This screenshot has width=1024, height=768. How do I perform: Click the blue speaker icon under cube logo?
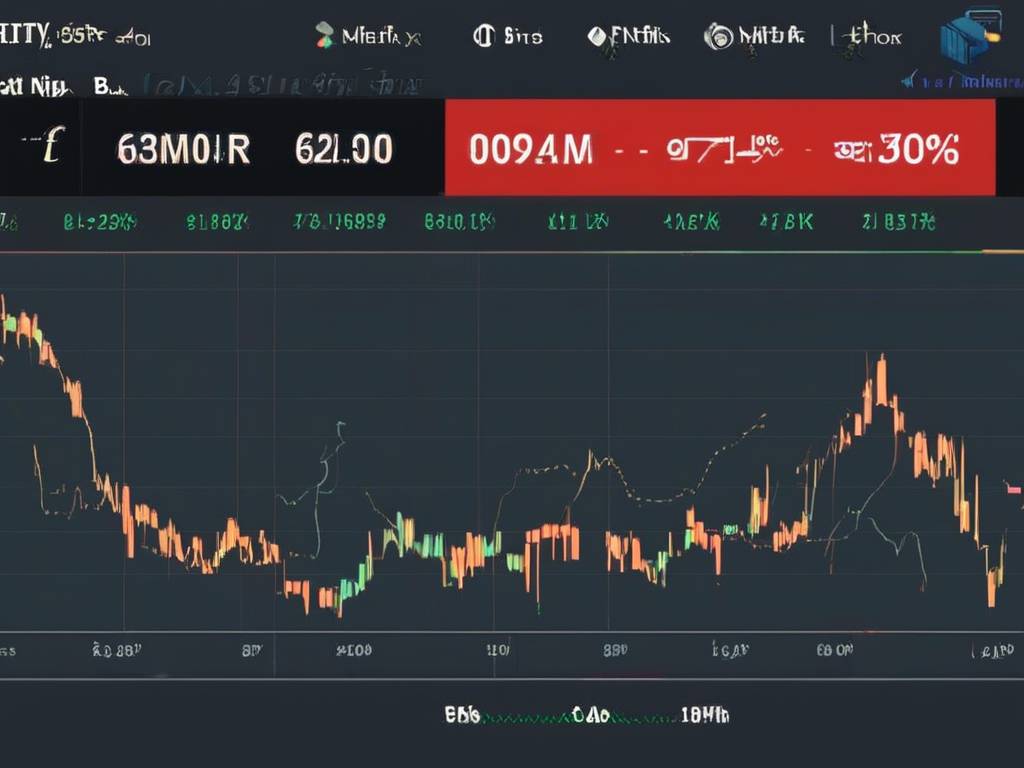pos(909,82)
